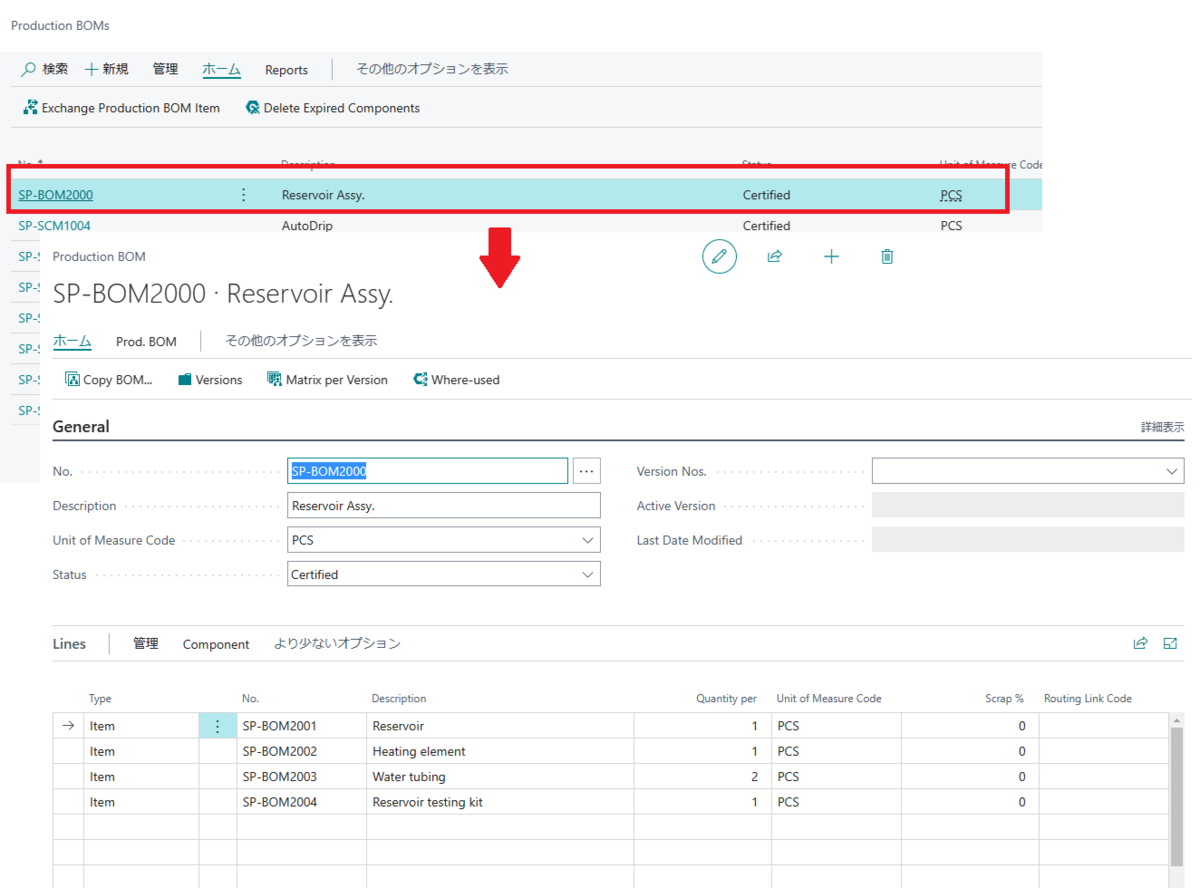Image resolution: width=1200 pixels, height=888 pixels.
Task: Open the Version Nos. dropdown
Action: [1172, 471]
